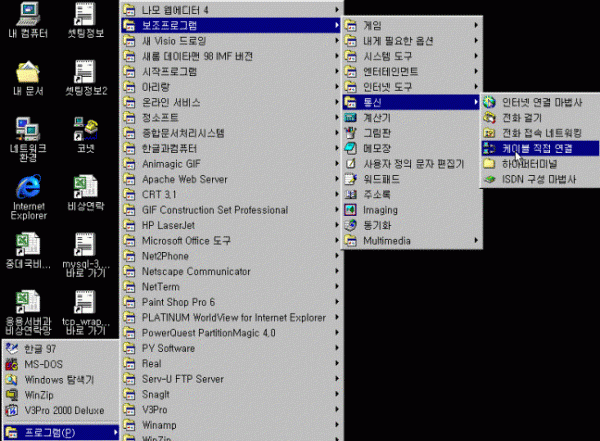Select 하이퍼터미널 menu entry
The height and width of the screenshot is (441, 600).
point(540,164)
